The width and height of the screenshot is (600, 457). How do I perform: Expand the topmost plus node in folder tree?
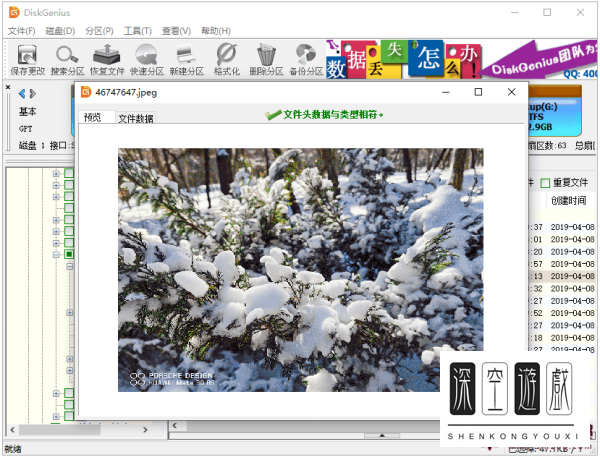coord(56,173)
